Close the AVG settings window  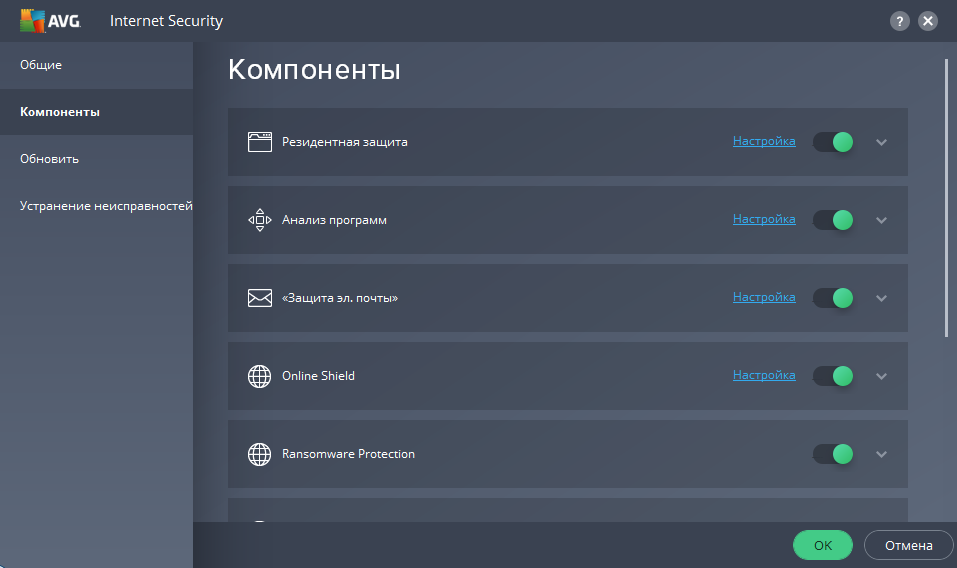point(928,21)
